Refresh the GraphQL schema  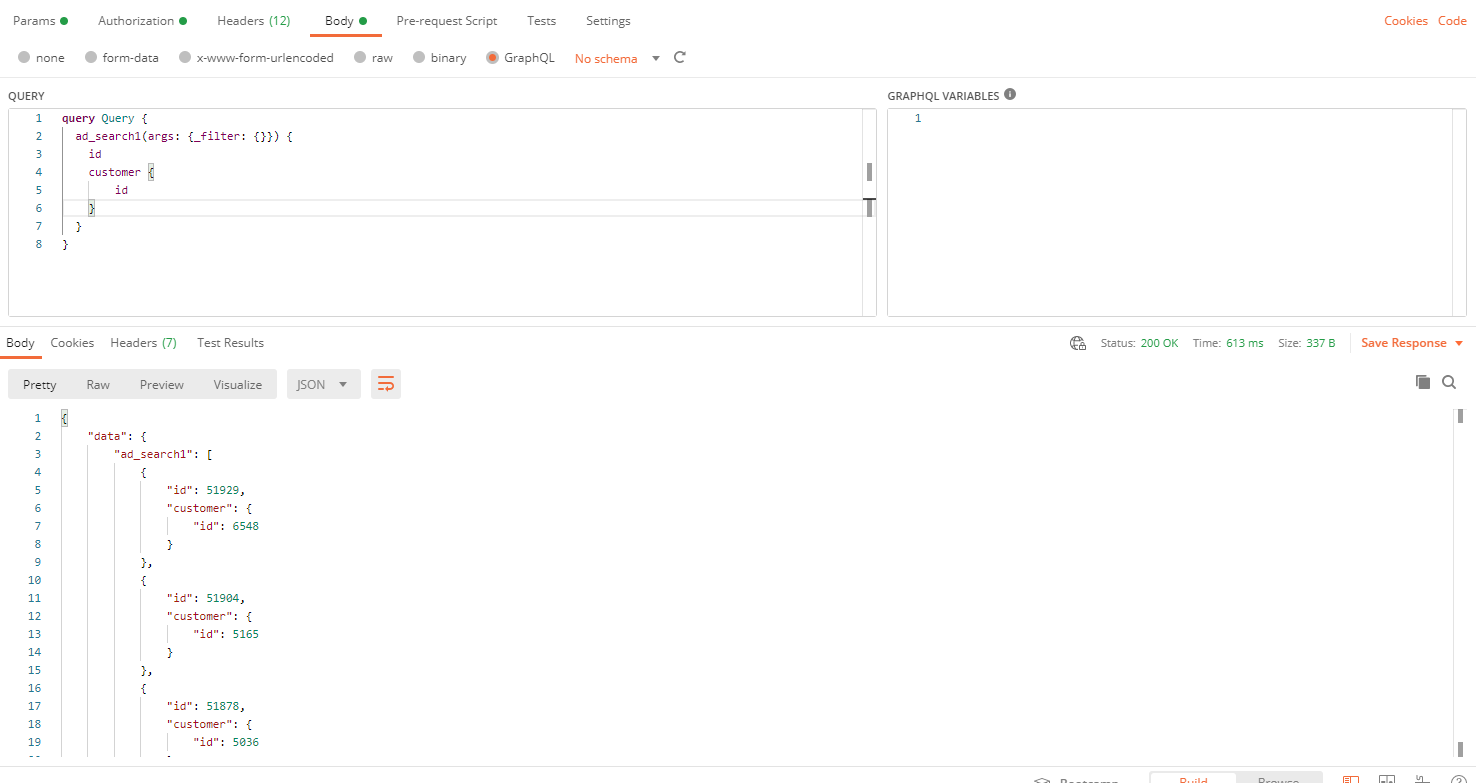[679, 58]
